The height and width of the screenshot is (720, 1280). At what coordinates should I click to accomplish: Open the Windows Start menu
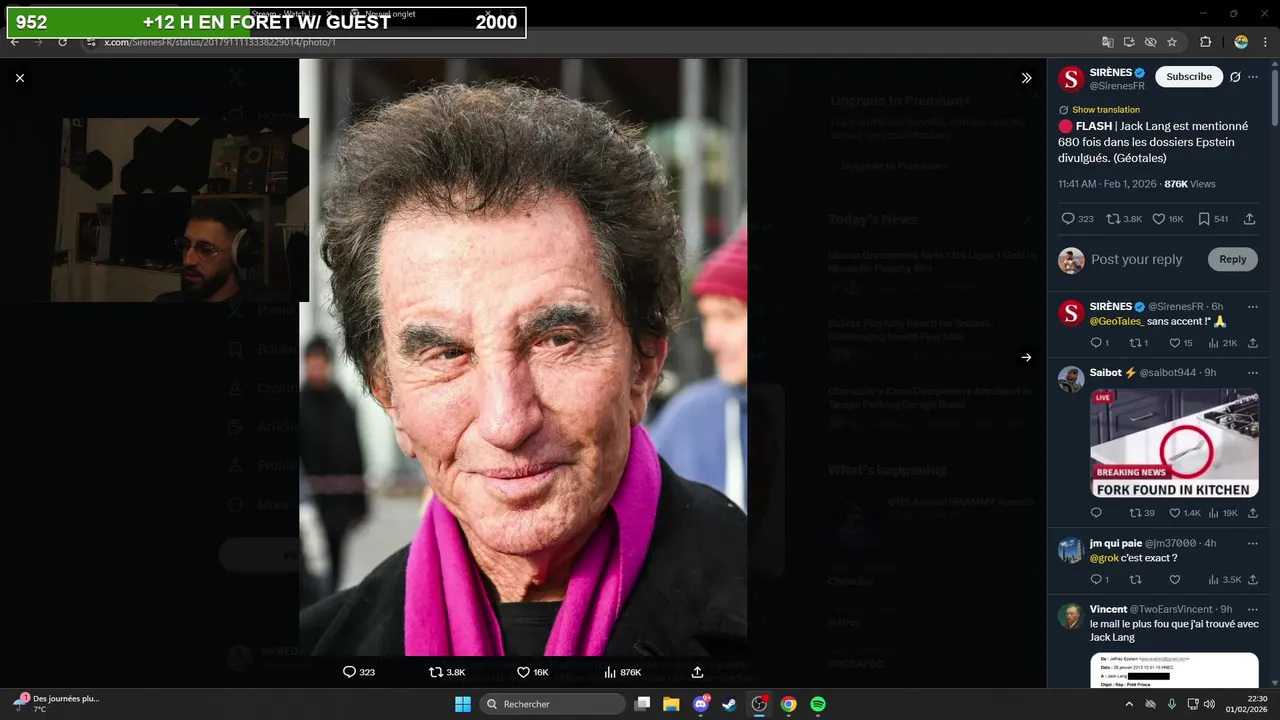pyautogui.click(x=463, y=704)
